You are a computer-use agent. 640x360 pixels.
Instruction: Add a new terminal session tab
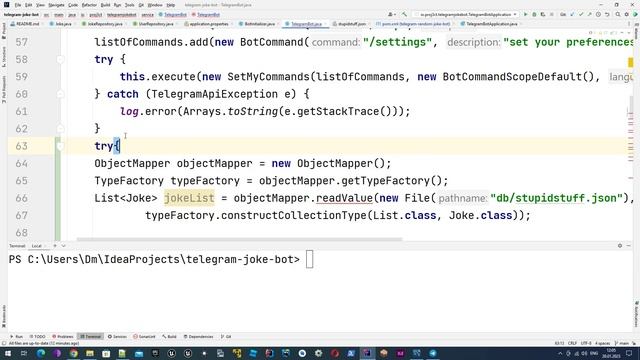(x=55, y=246)
